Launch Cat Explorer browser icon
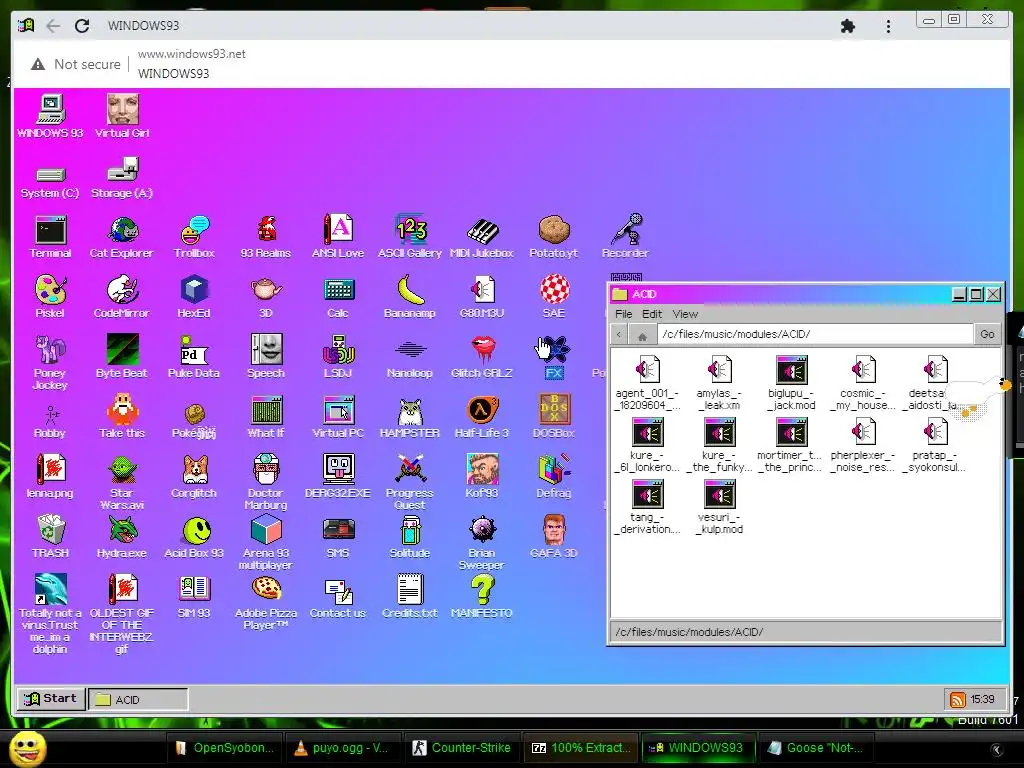Screen dimensions: 1024x768 point(121,236)
